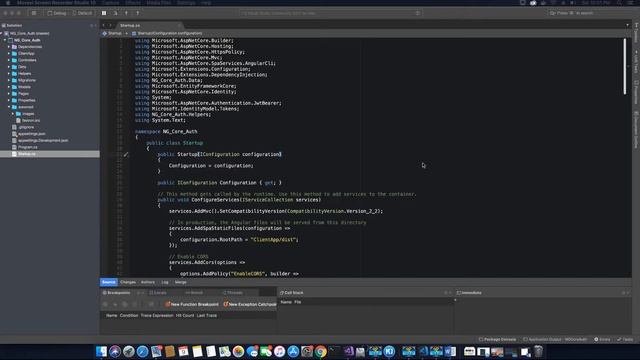Show the Tasks pad
Image resolution: width=640 pixels, height=360 pixels.
tap(625, 340)
